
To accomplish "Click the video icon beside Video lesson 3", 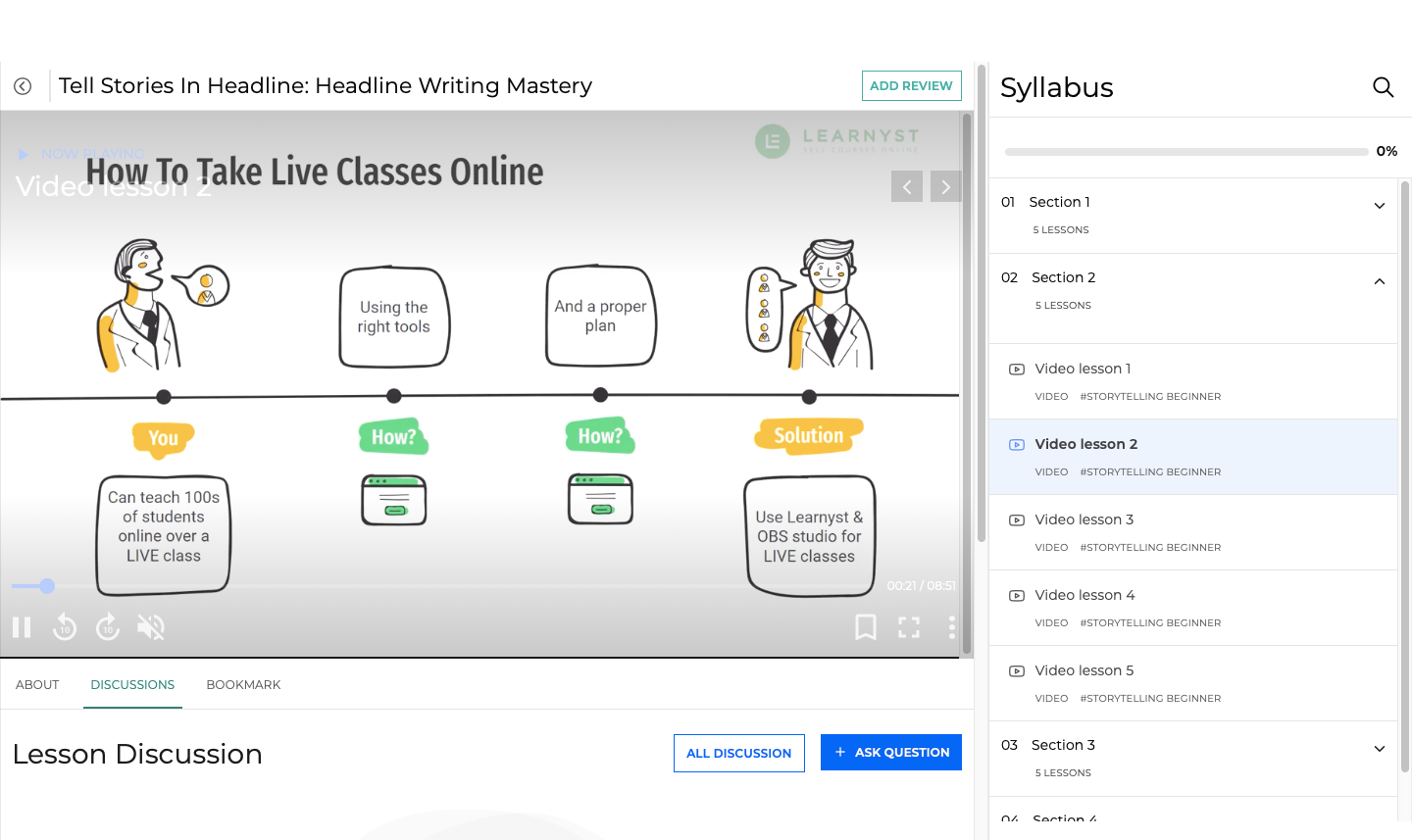I will (1017, 520).
